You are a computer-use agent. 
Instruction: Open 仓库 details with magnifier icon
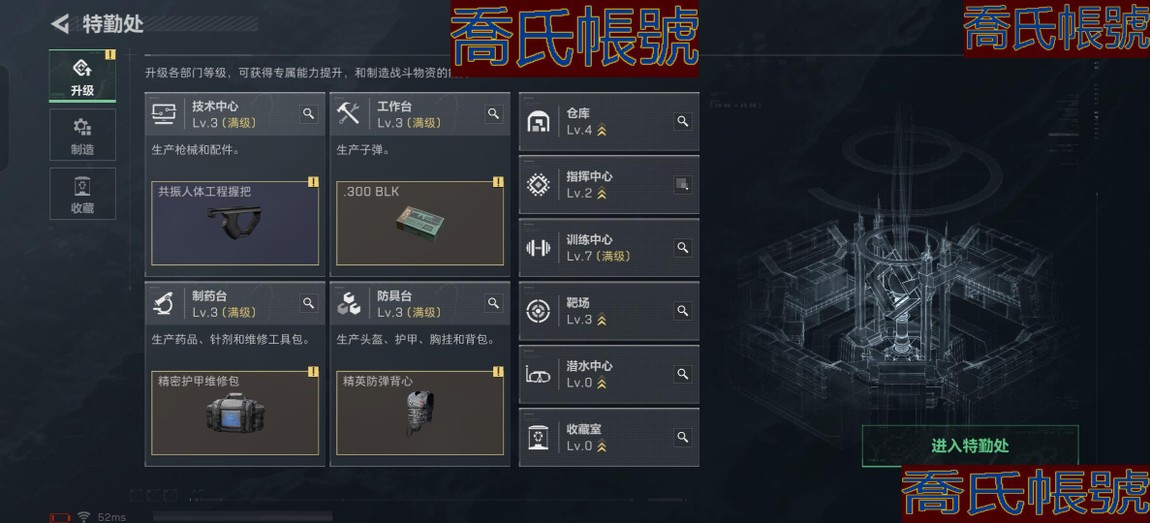click(683, 122)
